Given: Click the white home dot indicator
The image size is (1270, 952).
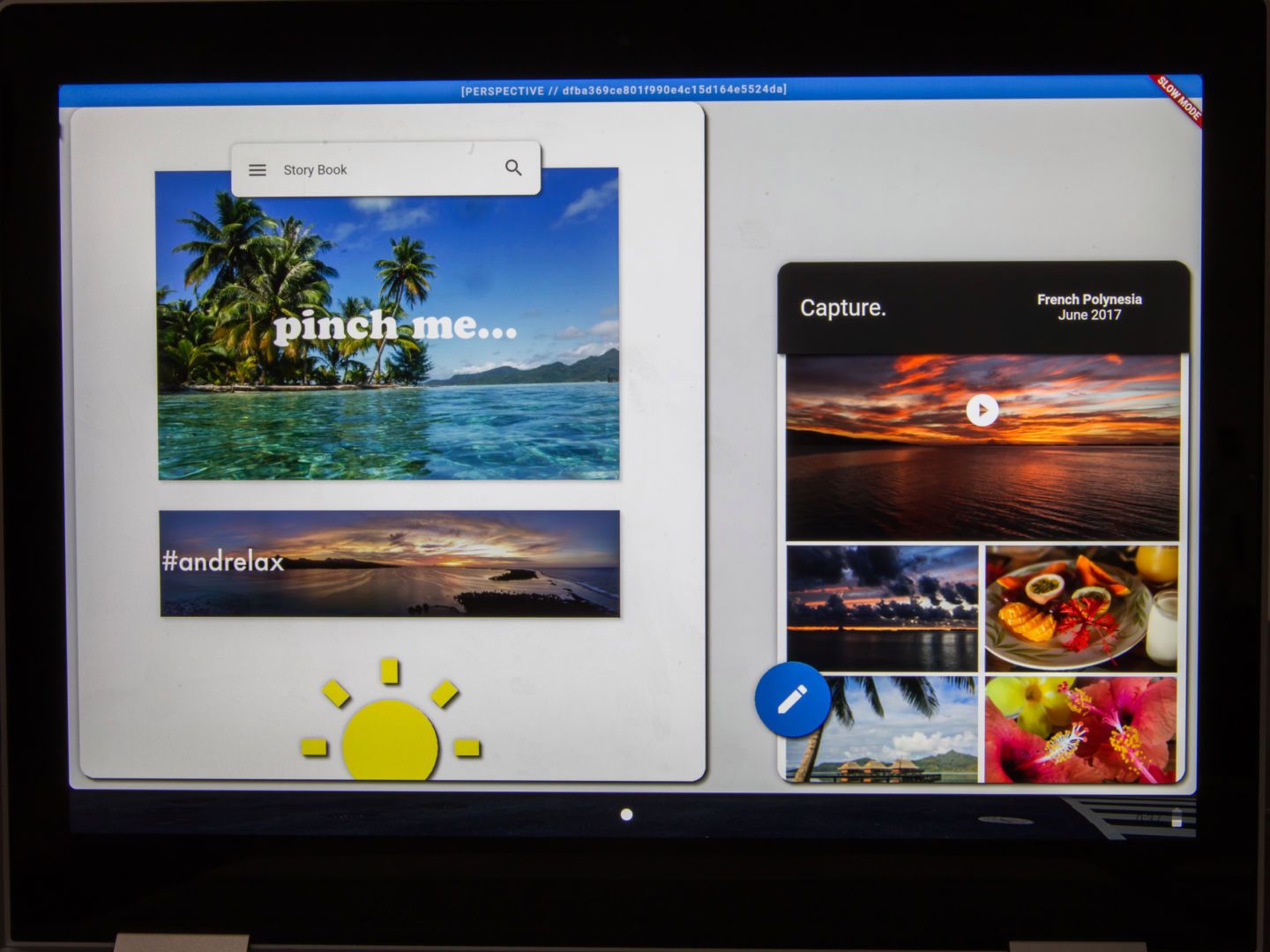Looking at the screenshot, I should point(626,814).
